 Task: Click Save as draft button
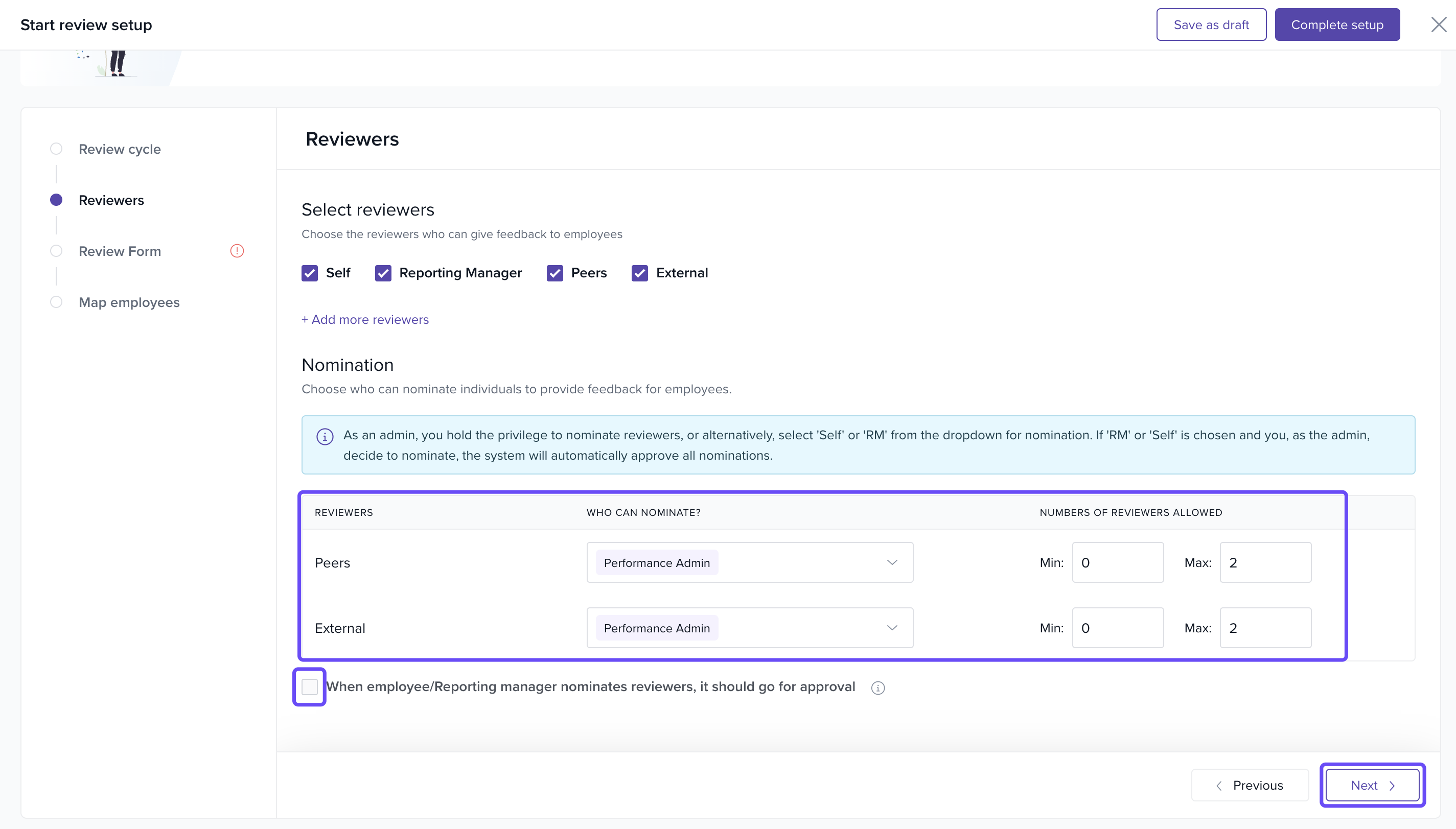tap(1211, 25)
